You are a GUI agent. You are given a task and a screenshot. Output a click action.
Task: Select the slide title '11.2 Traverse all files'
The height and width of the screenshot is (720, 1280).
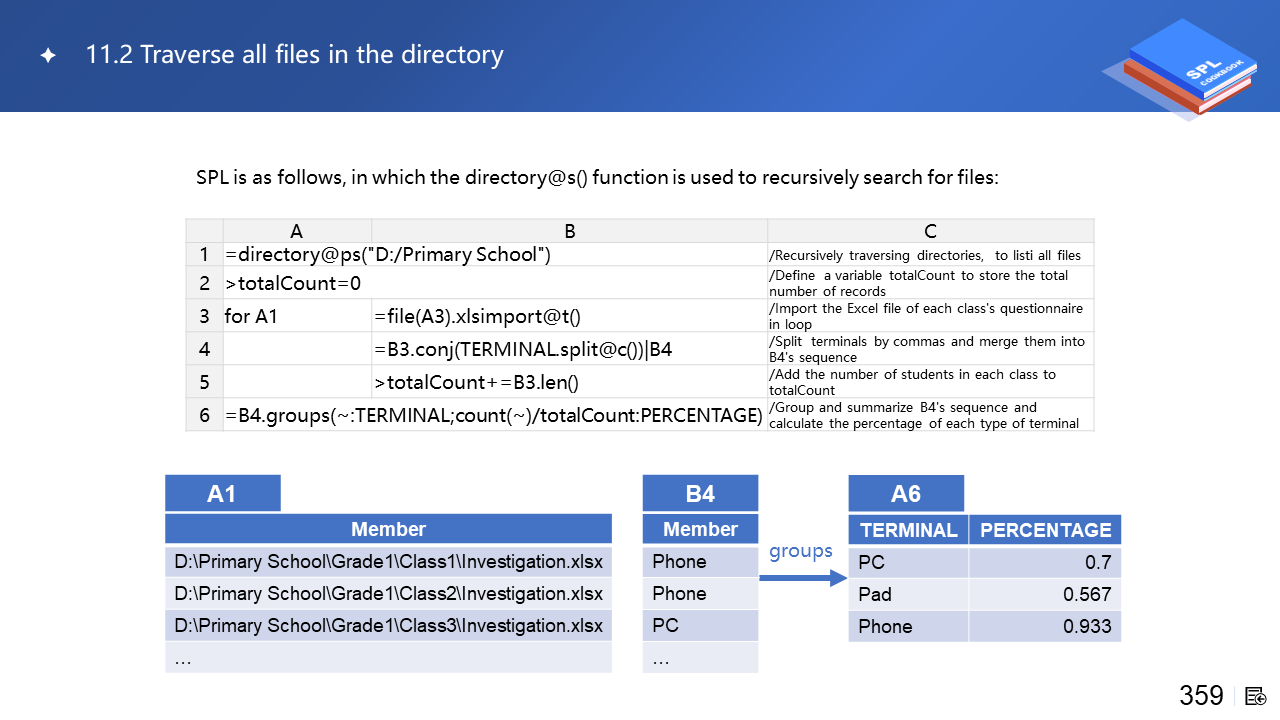click(294, 54)
